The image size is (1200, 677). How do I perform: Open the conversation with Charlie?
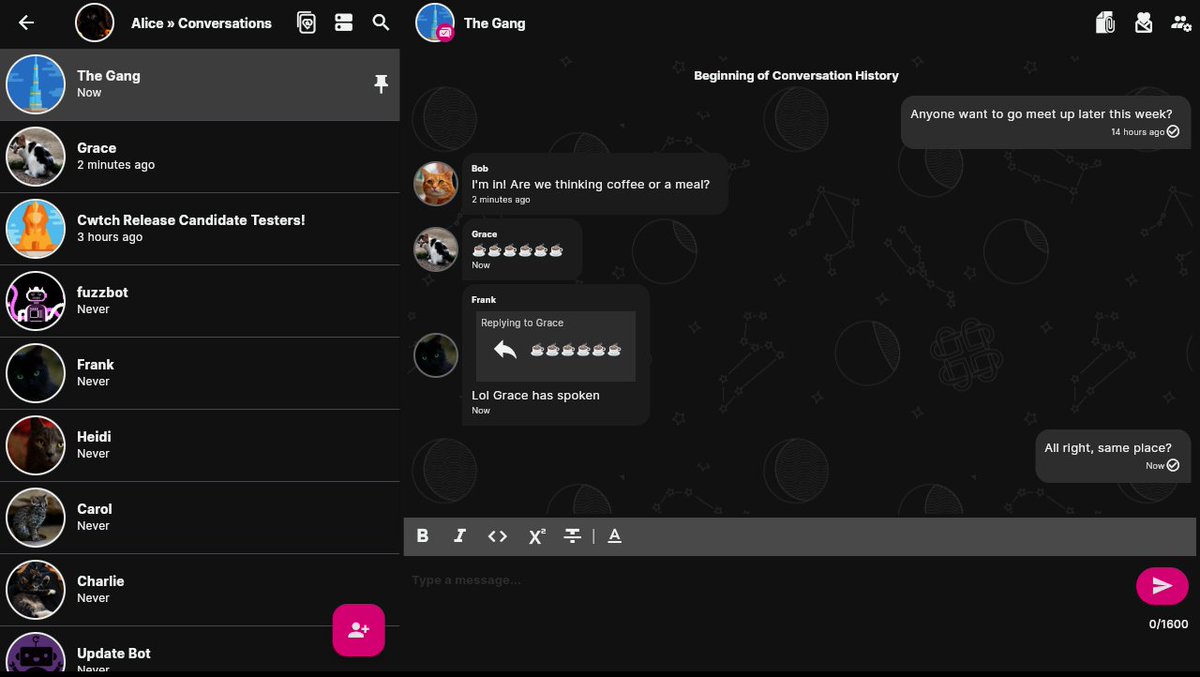[x=200, y=589]
